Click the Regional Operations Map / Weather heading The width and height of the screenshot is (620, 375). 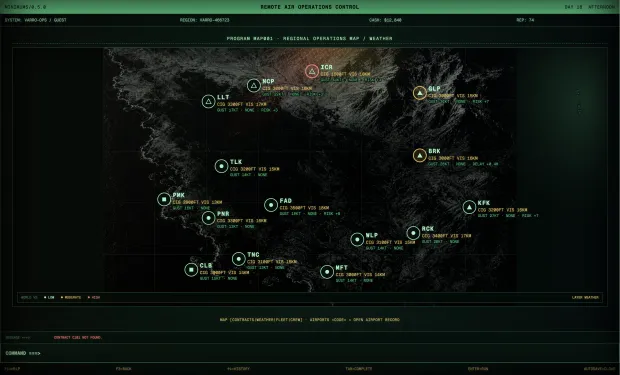point(310,38)
